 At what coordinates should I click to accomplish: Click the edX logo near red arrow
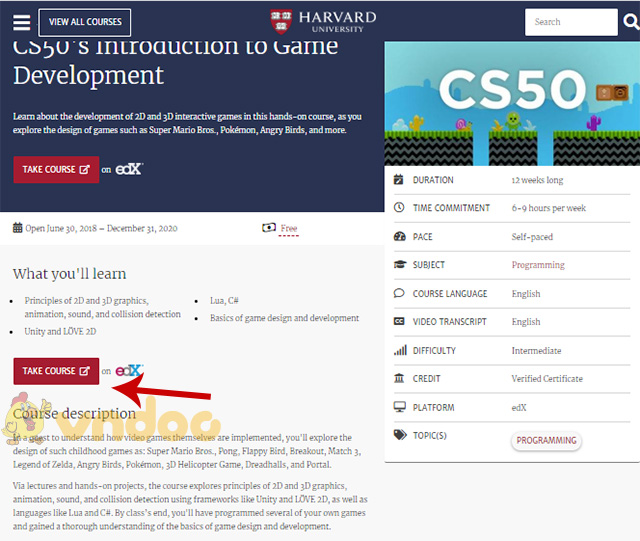(x=129, y=371)
